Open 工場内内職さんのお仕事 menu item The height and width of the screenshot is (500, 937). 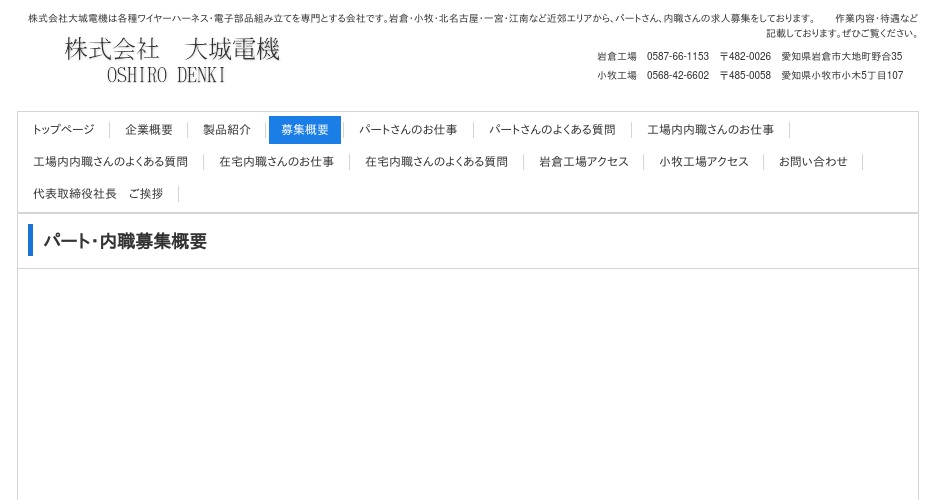tap(710, 130)
